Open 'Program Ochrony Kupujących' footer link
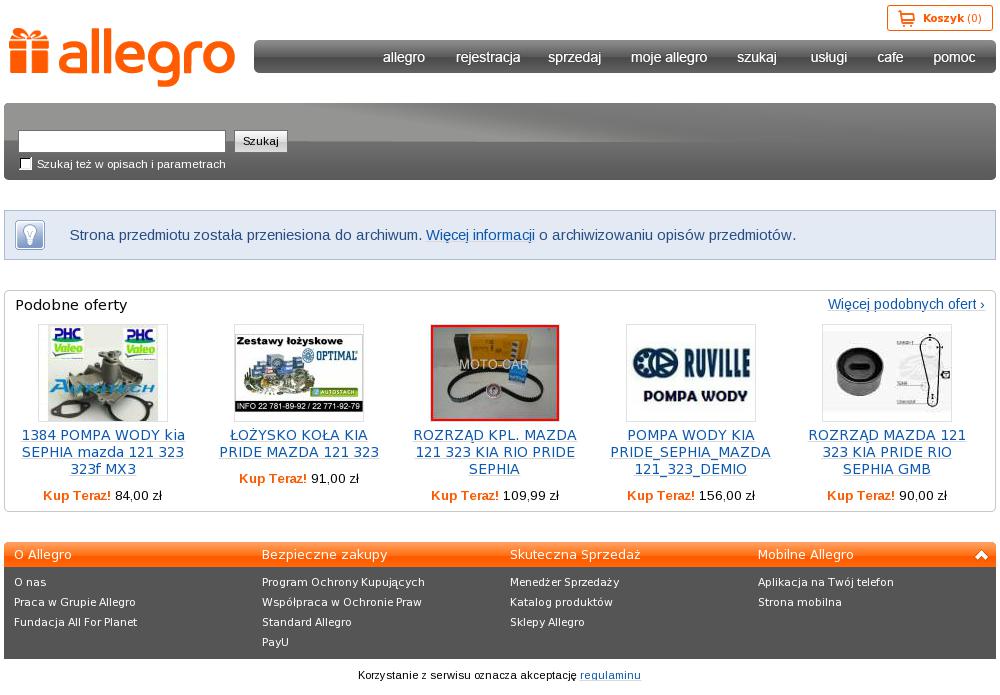The width and height of the screenshot is (1000, 695). (x=343, y=582)
